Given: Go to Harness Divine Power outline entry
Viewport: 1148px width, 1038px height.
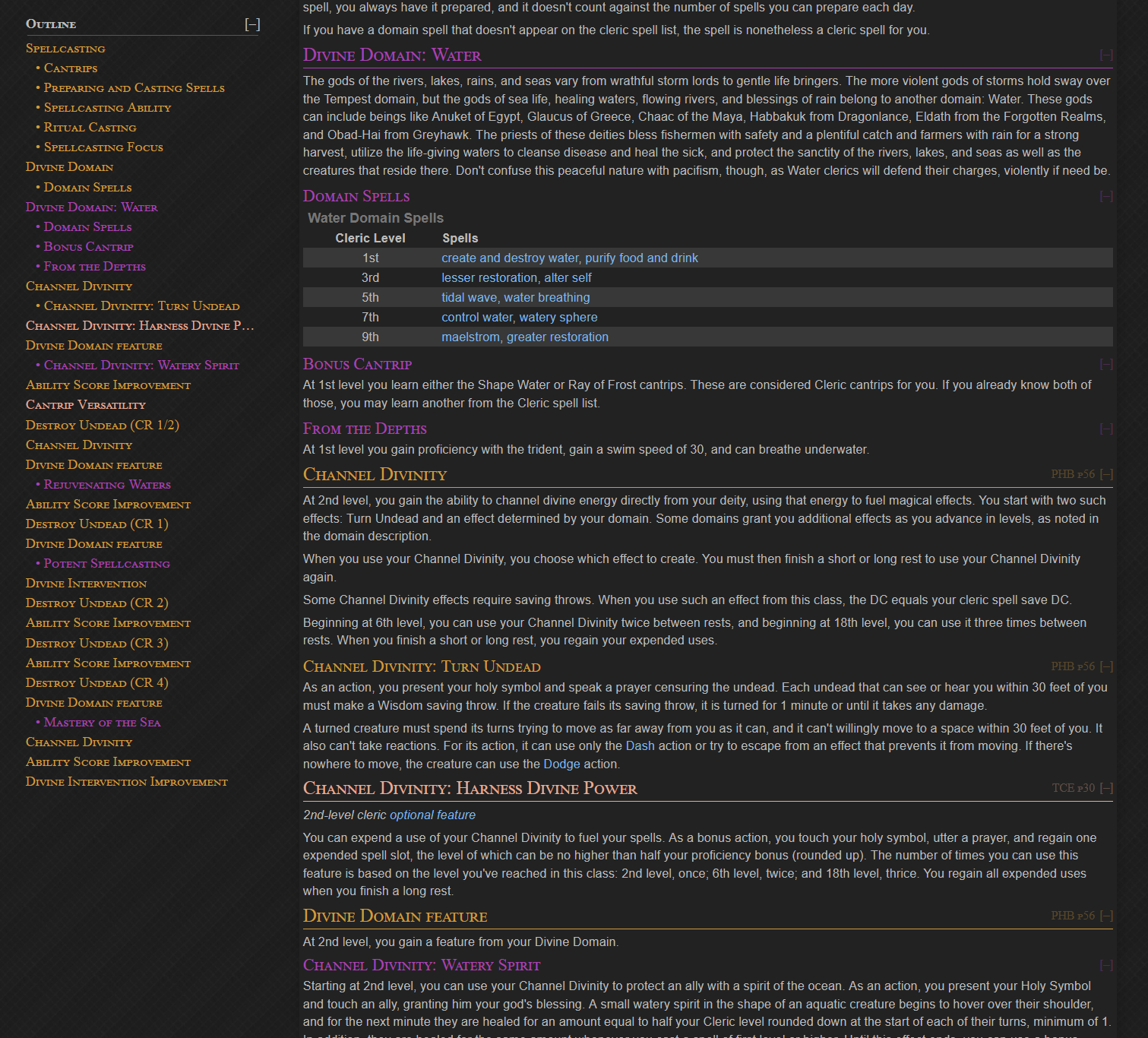Looking at the screenshot, I should tap(140, 325).
